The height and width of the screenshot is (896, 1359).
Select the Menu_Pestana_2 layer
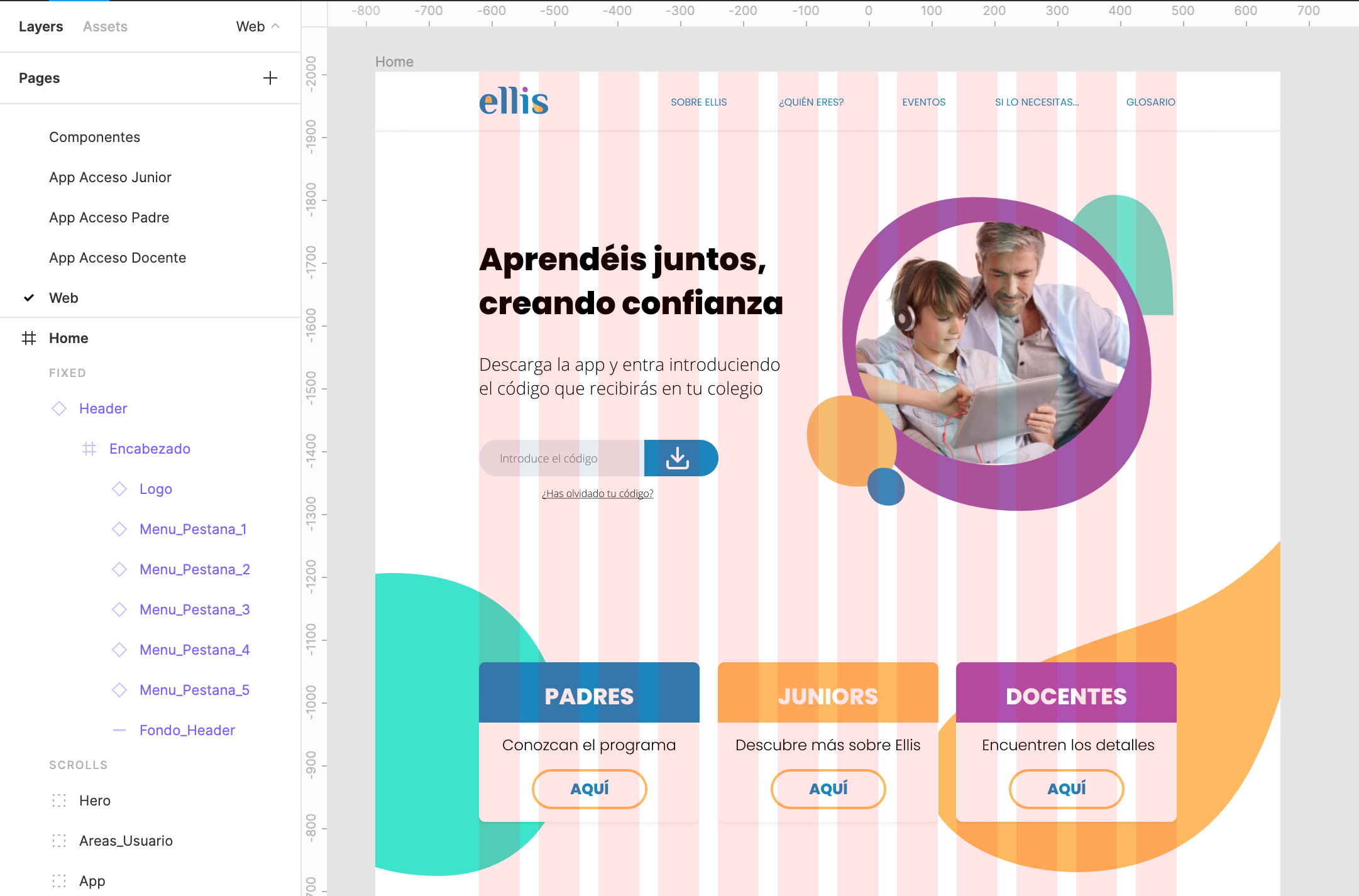195,569
